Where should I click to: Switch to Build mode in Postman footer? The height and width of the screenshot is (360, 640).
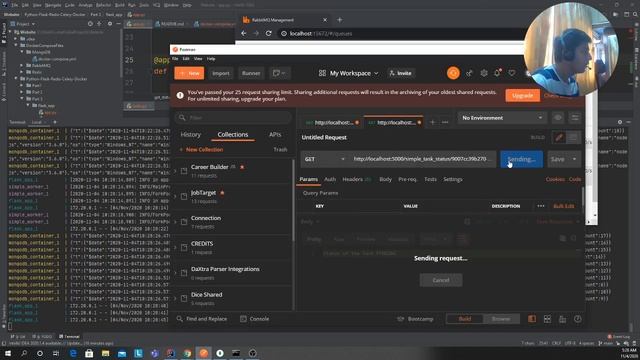pos(465,319)
